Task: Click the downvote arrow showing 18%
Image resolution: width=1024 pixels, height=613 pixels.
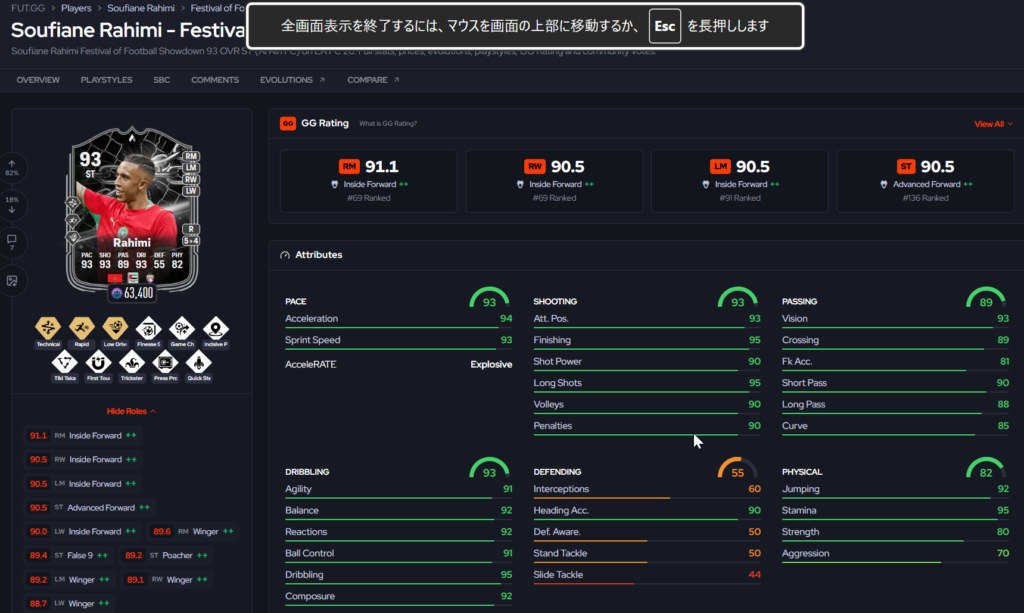Action: click(12, 205)
